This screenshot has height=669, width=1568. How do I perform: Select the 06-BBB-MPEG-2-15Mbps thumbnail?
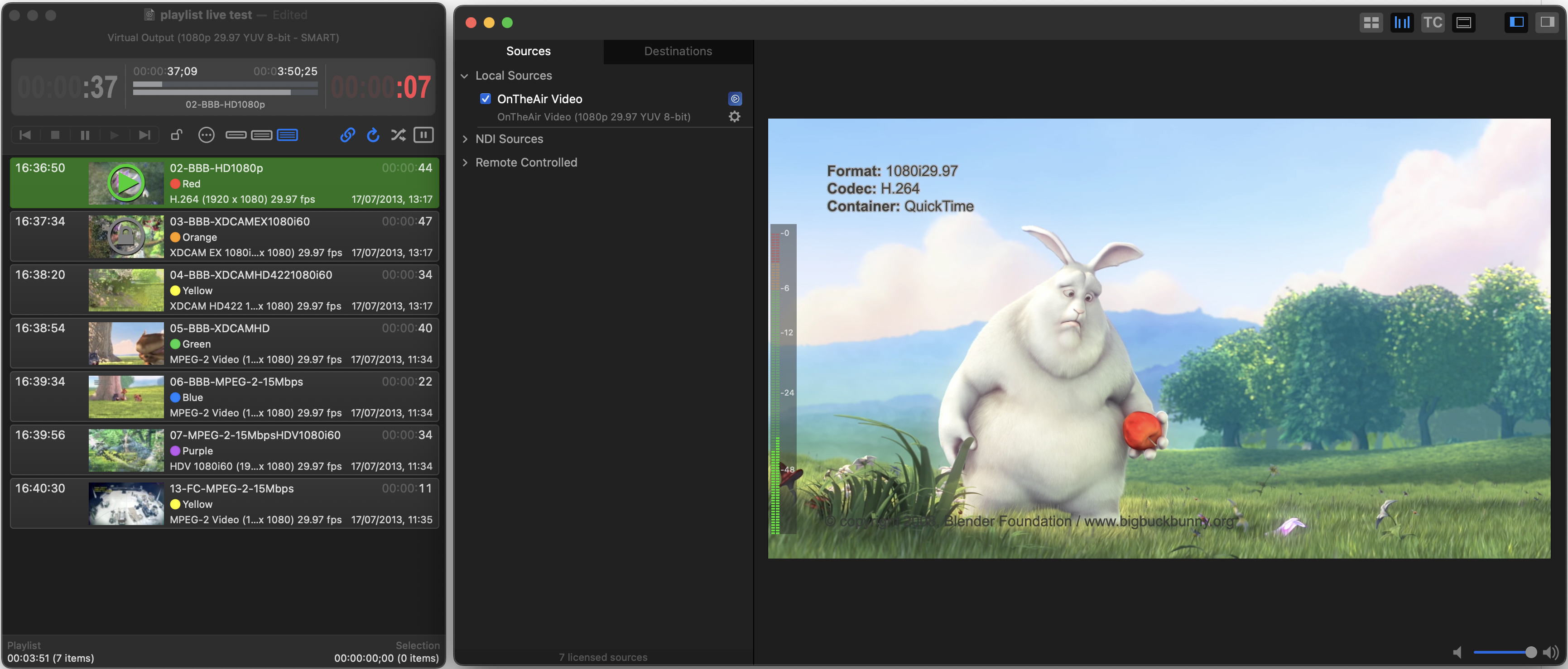(x=126, y=397)
